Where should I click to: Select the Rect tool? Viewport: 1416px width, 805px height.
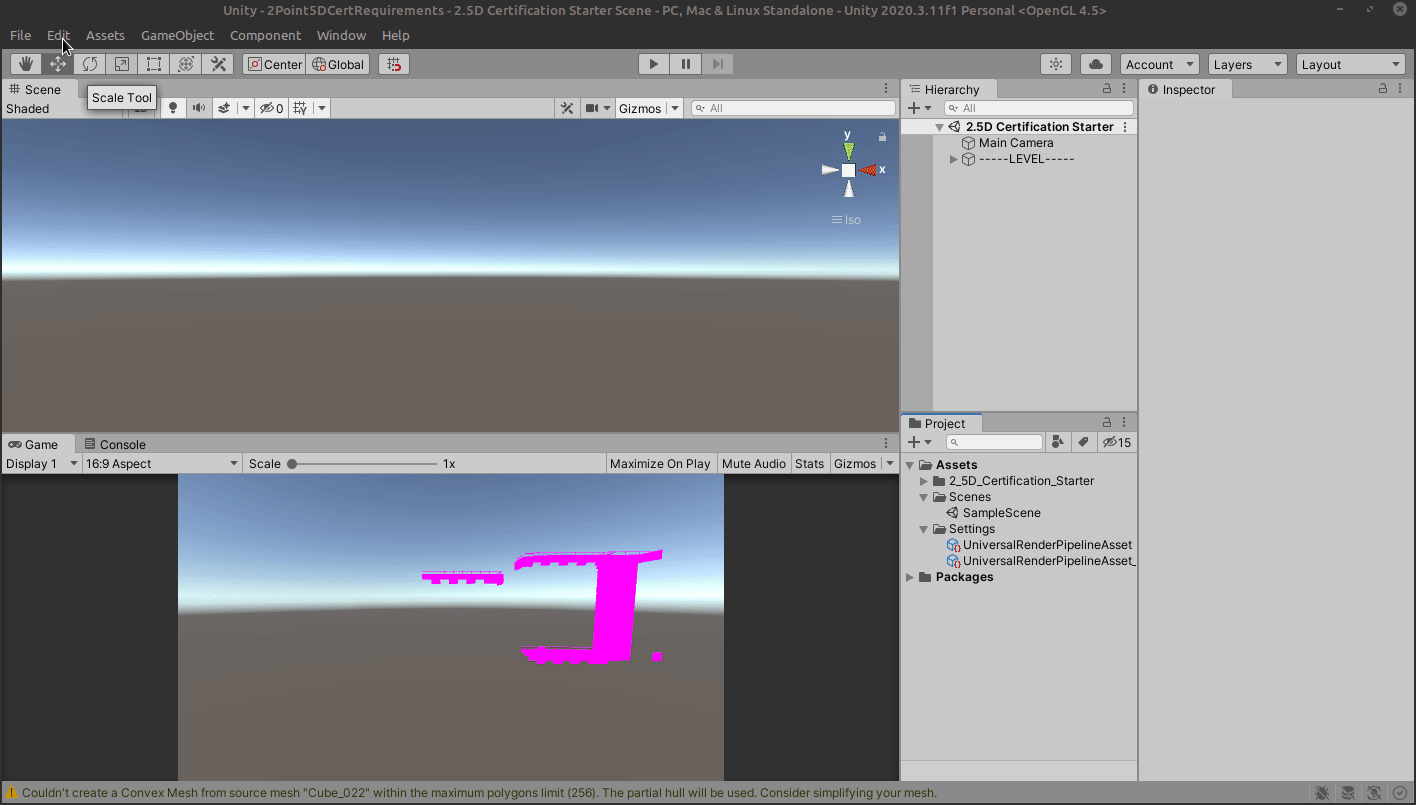[154, 64]
